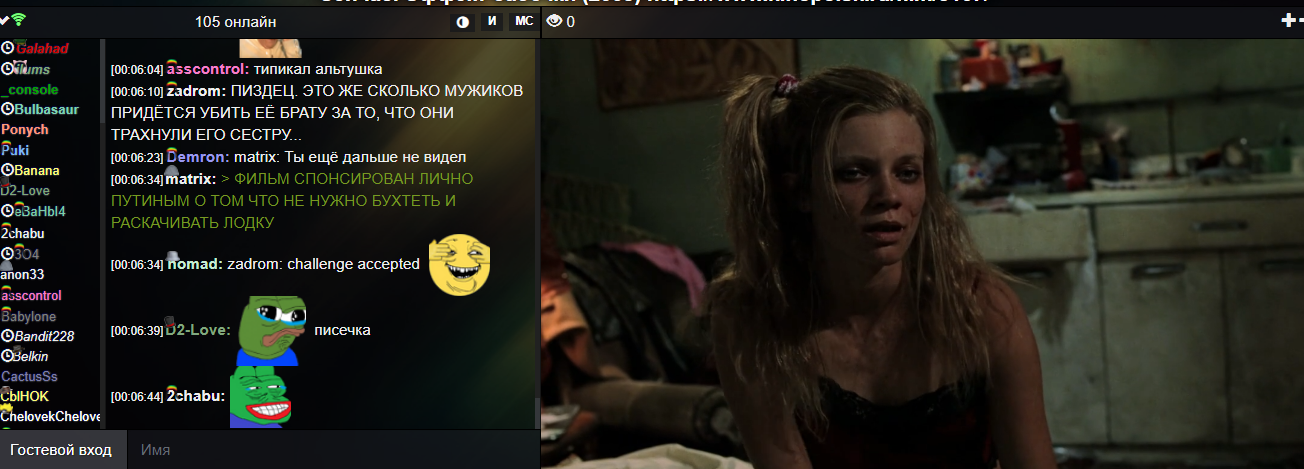Click the video player showing the blonde woman
Viewport: 1304px width, 469px height.
point(922,254)
